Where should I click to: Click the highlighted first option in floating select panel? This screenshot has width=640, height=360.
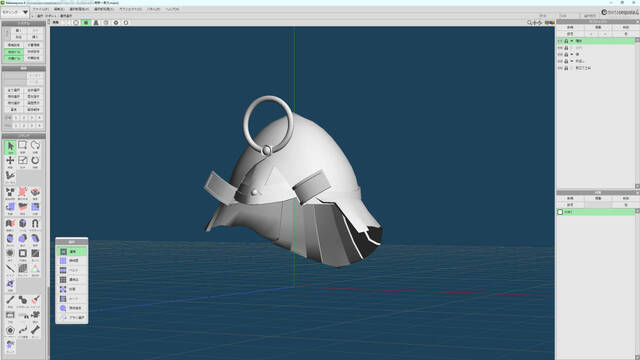(71, 252)
